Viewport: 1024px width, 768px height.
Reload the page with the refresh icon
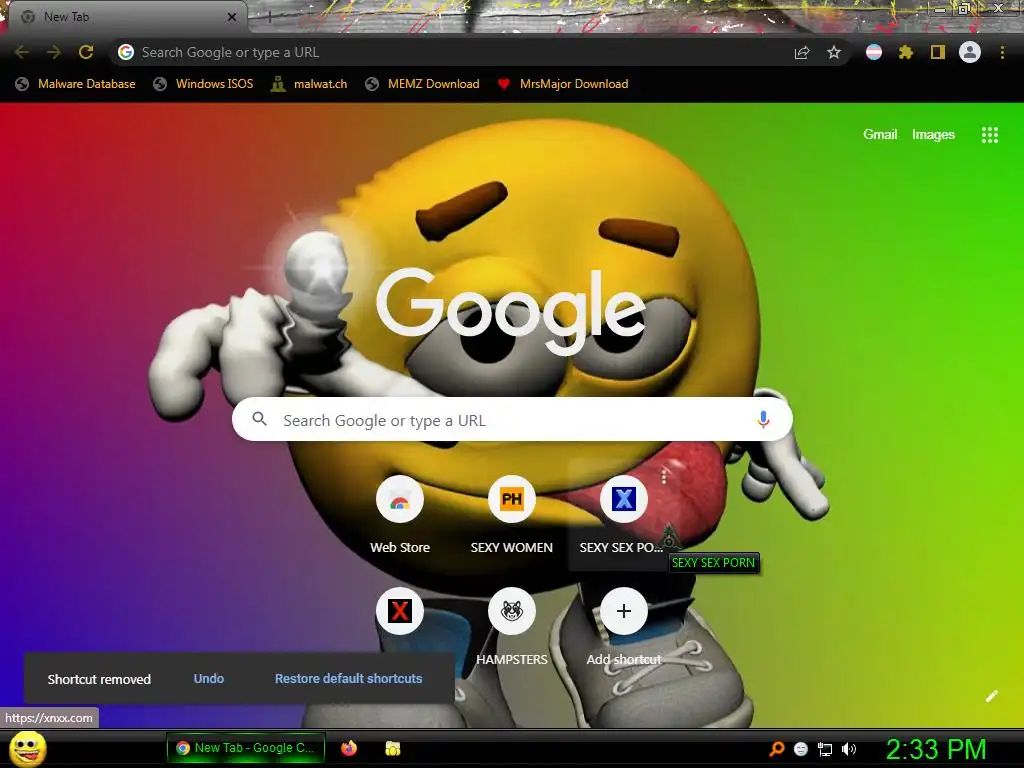click(86, 52)
